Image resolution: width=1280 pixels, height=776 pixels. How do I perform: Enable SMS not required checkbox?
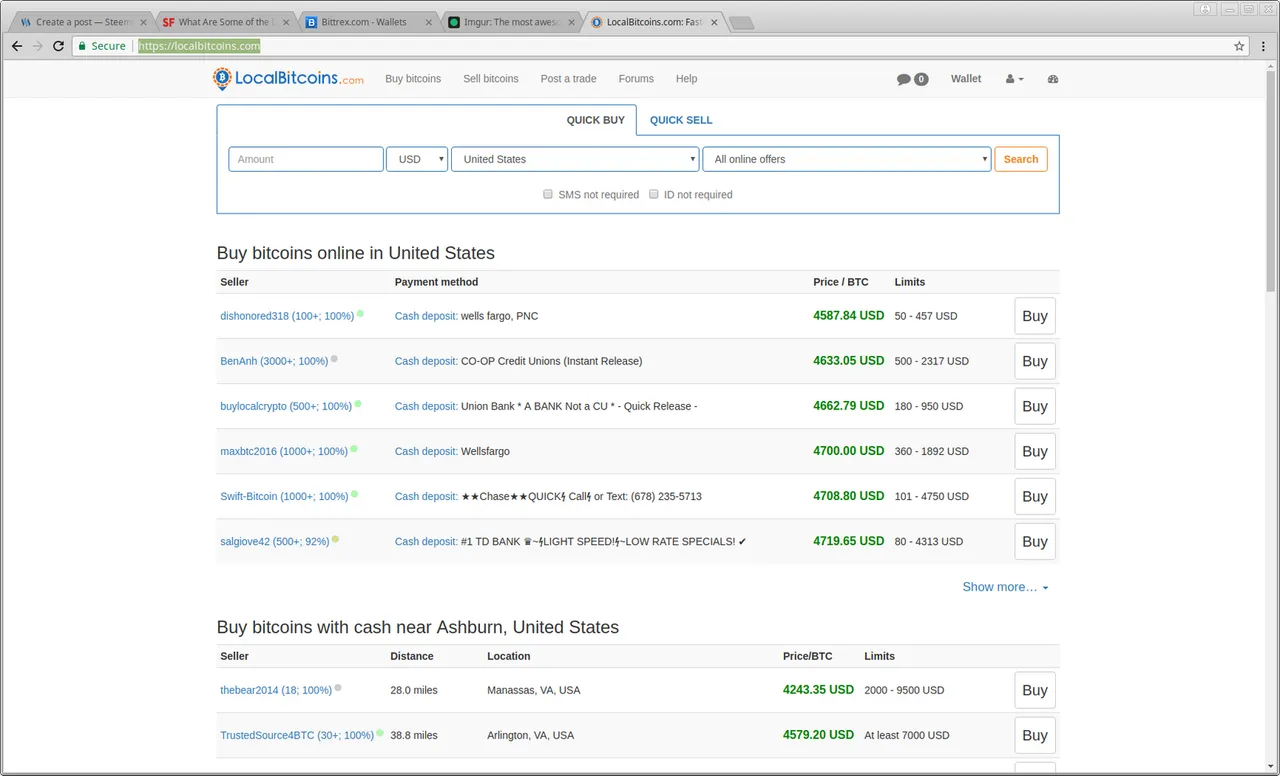(x=548, y=194)
